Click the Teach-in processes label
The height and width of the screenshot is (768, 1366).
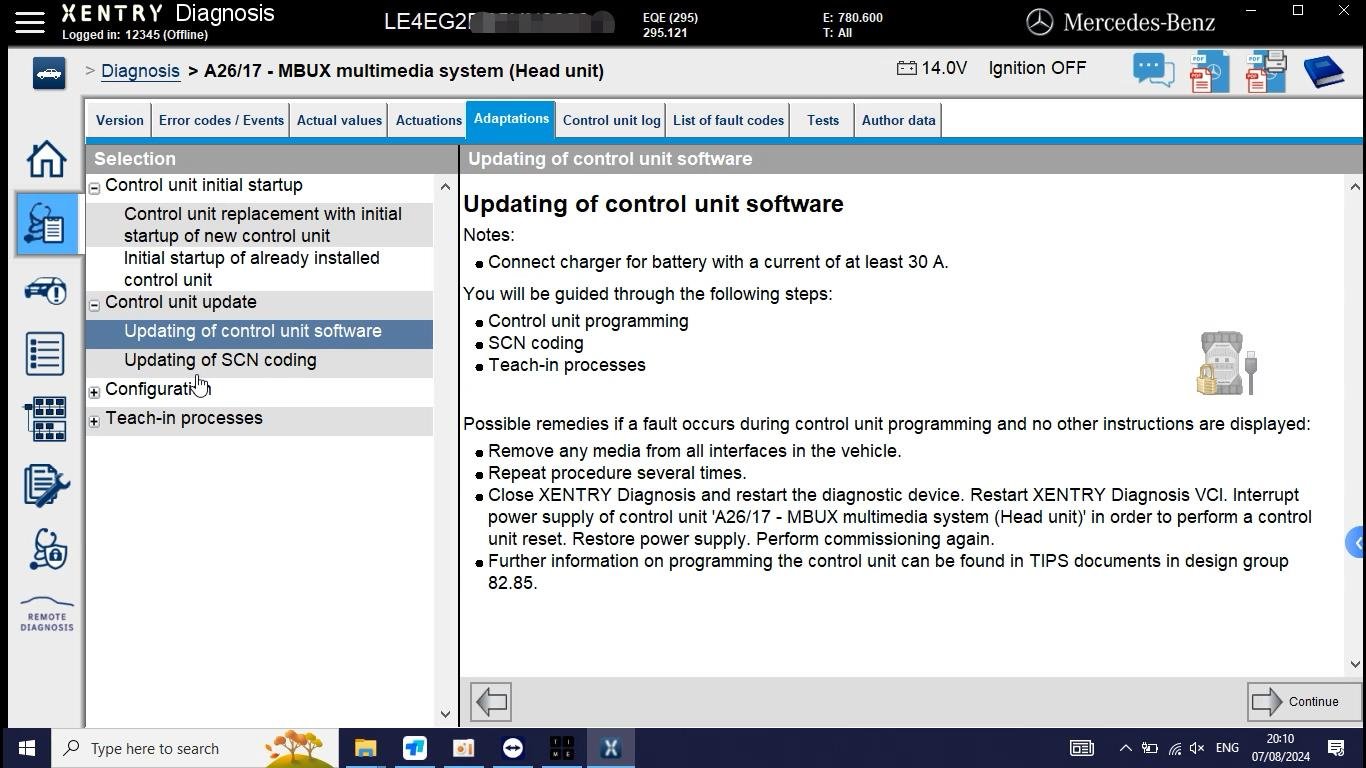pos(184,418)
